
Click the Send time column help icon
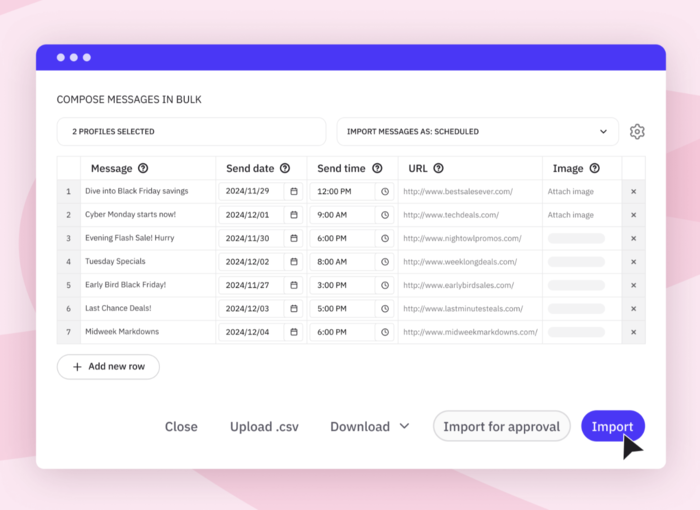coord(377,168)
